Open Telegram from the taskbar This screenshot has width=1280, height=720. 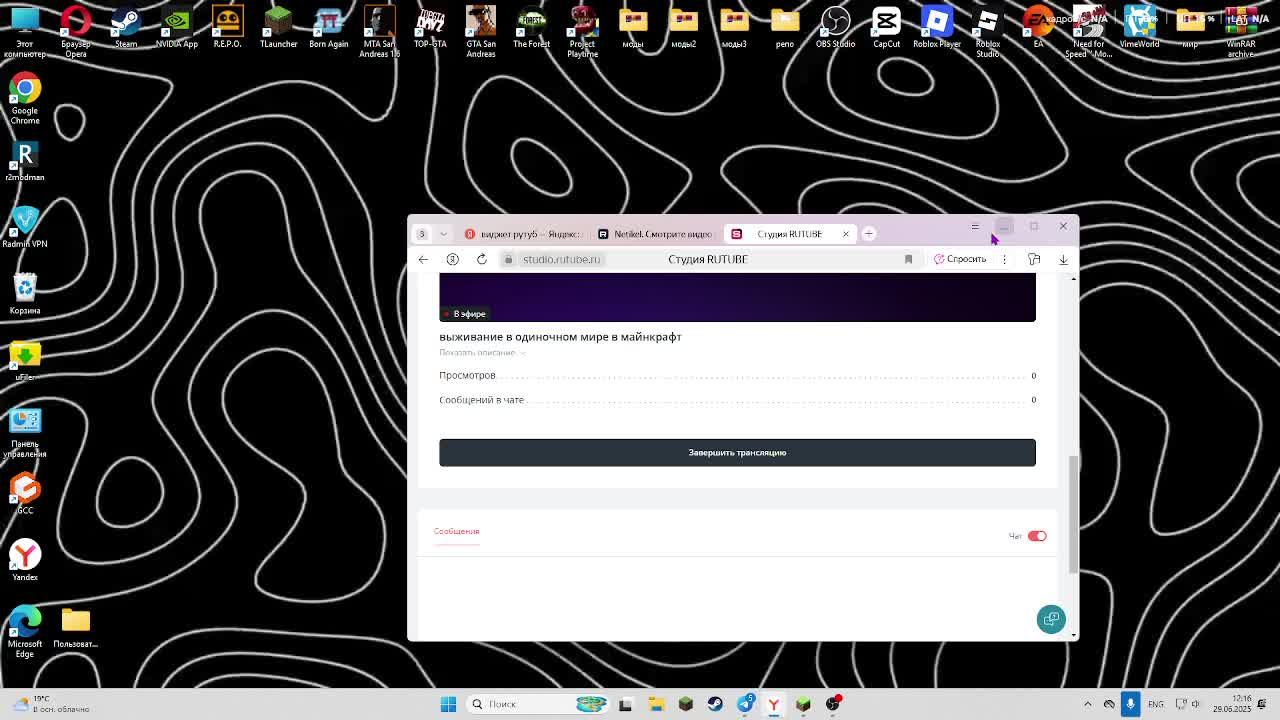tap(745, 704)
